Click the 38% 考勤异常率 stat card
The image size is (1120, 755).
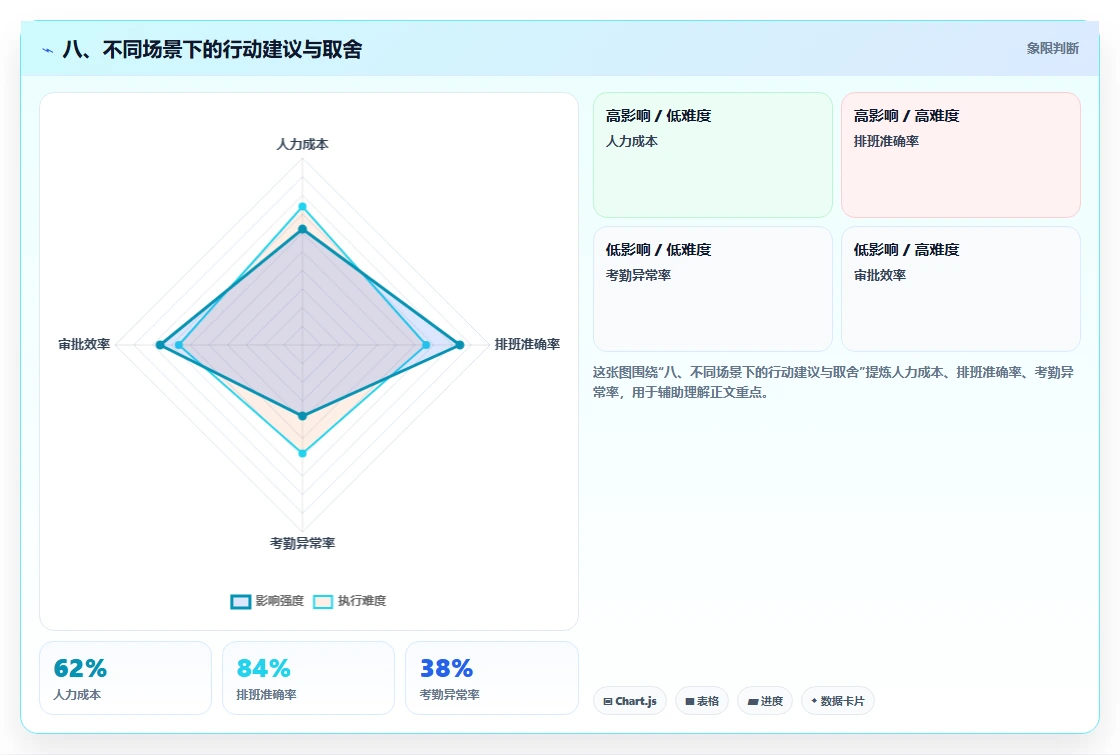pyautogui.click(x=491, y=678)
